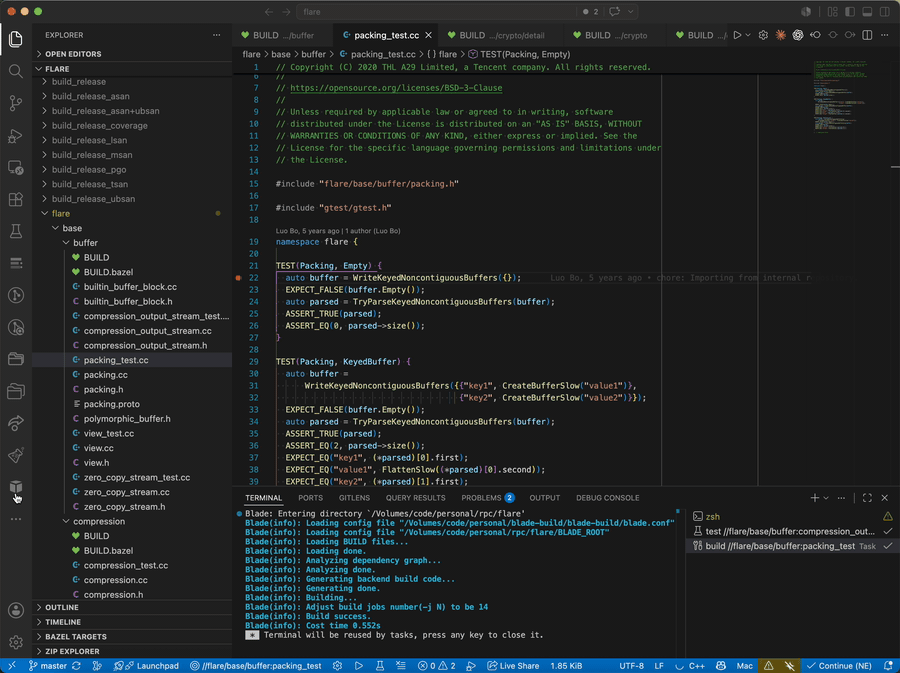Click the ChatGPT knot icon in editor toolbar
The image size is (900, 673).
[x=798, y=35]
